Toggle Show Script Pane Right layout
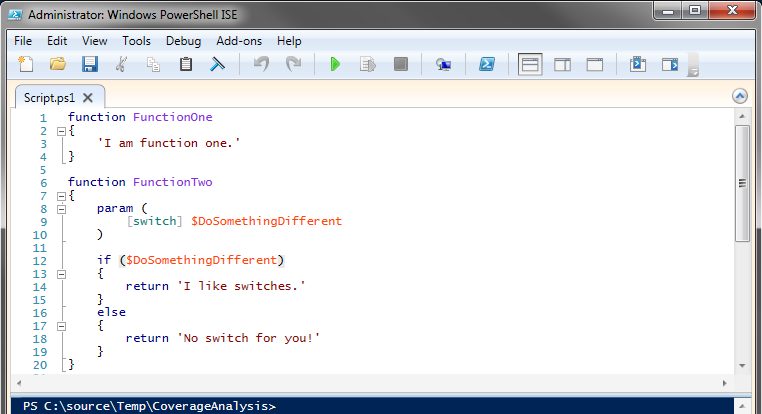The height and width of the screenshot is (414, 762). 562,65
